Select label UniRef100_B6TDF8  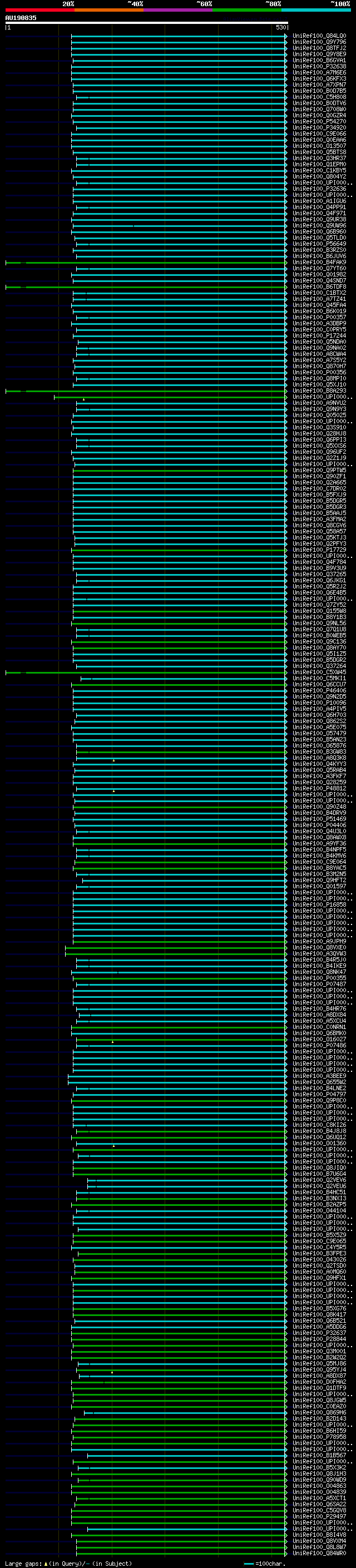click(319, 286)
